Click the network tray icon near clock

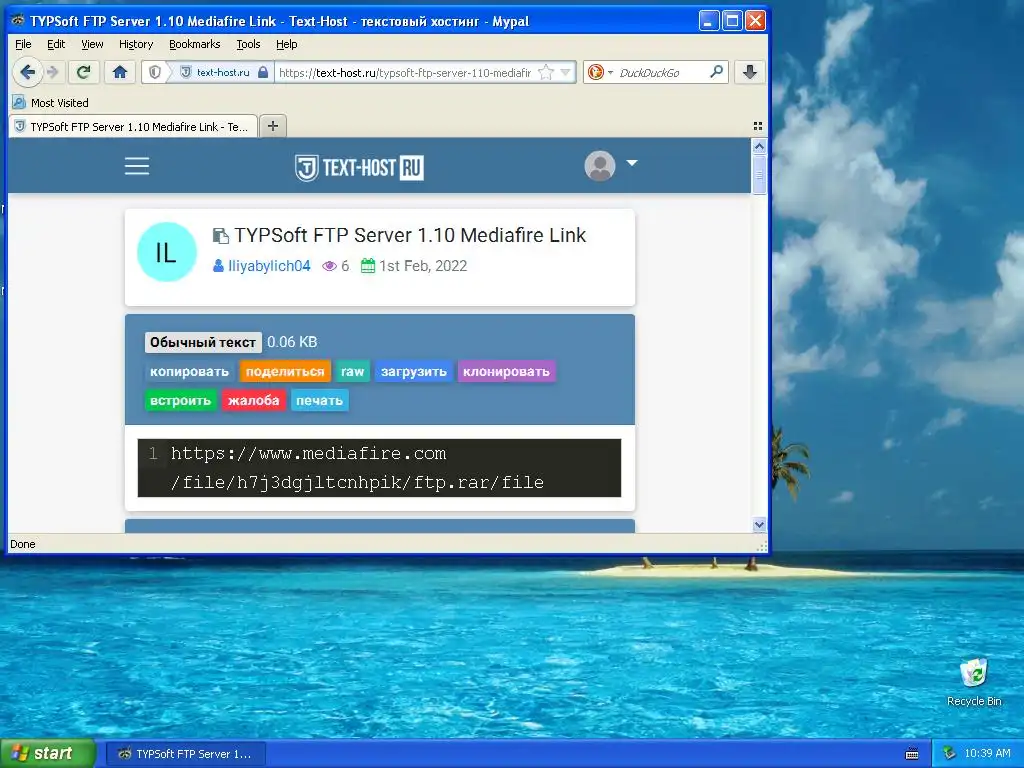pyautogui.click(x=949, y=754)
